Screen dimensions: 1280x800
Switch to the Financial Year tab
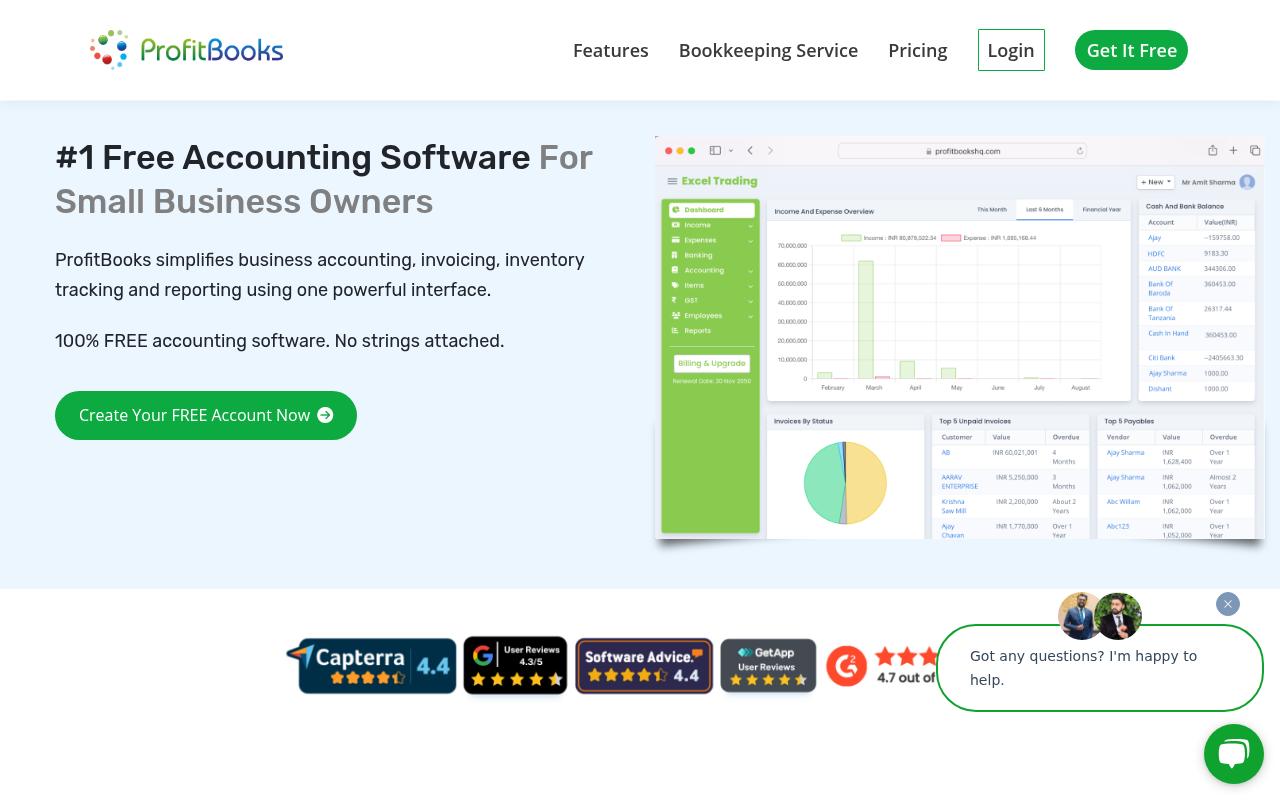coord(1102,210)
